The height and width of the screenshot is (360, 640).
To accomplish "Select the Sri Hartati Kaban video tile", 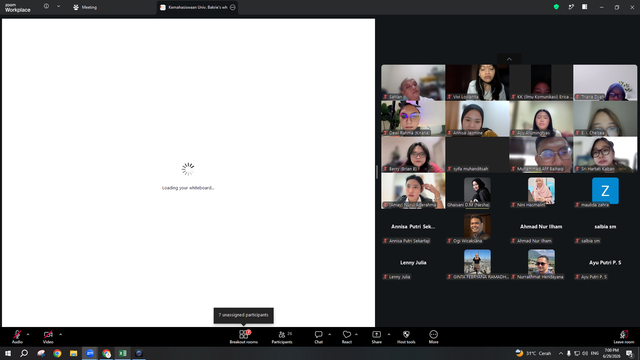I will point(605,154).
